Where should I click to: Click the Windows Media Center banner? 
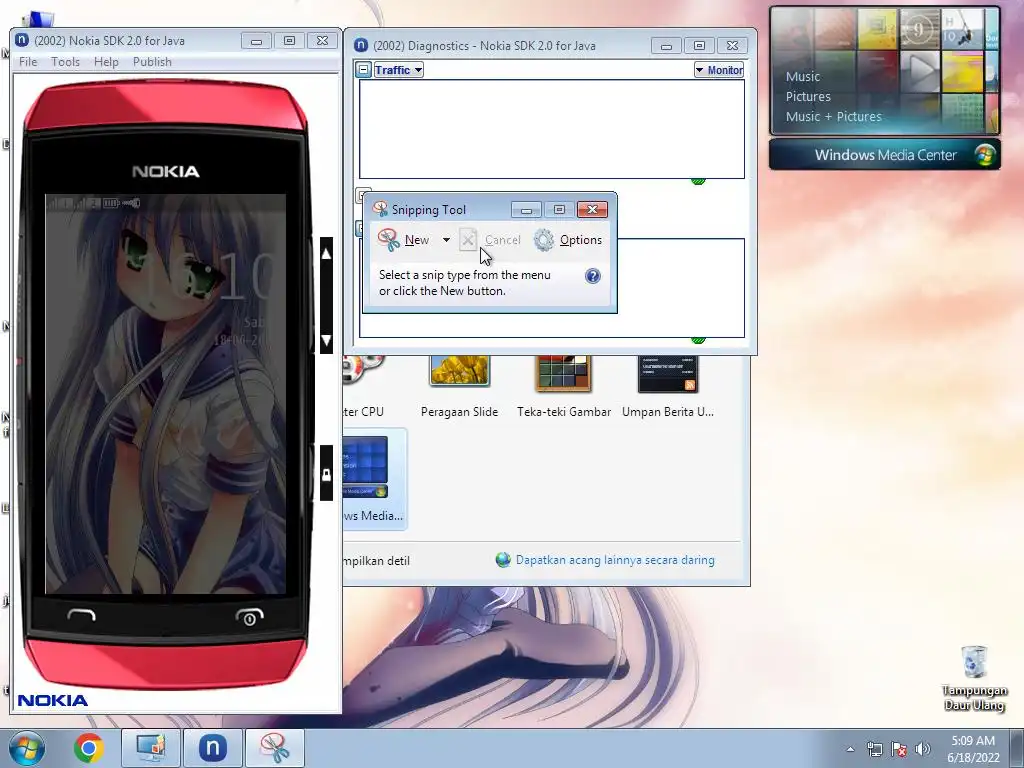tap(884, 155)
